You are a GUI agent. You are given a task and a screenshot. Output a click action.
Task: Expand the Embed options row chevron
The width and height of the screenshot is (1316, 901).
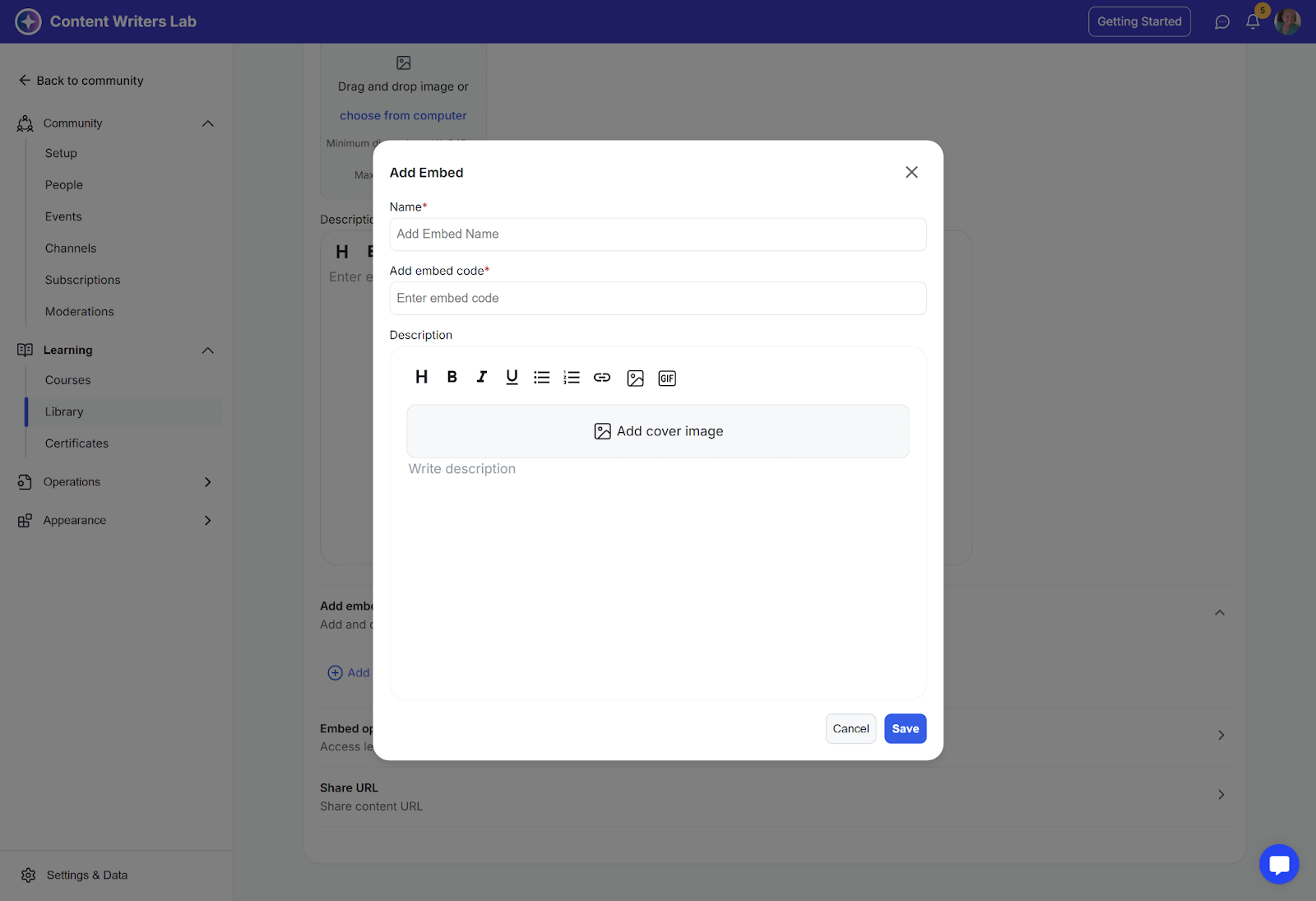click(1221, 736)
